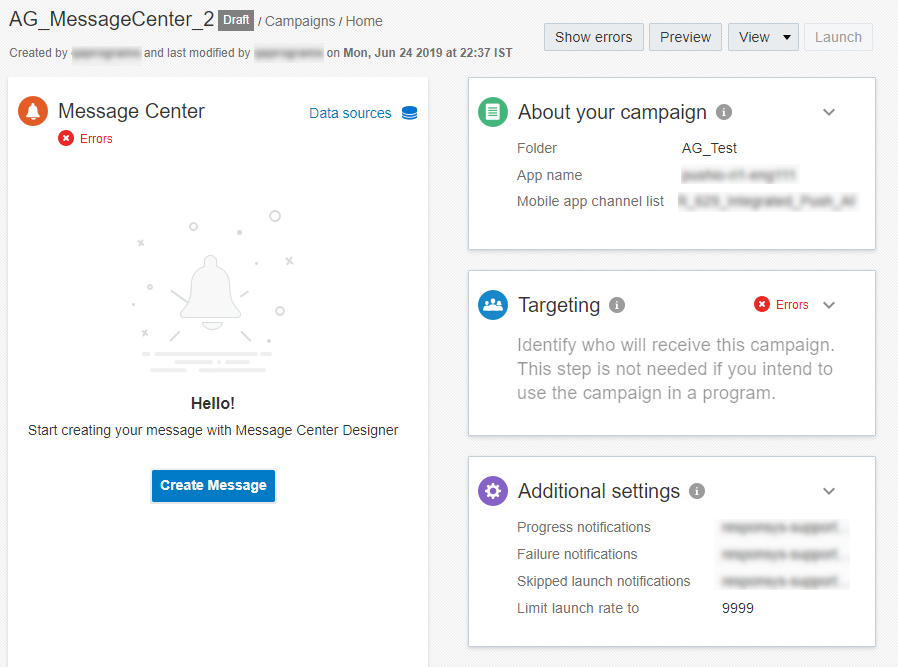The image size is (898, 667).
Task: Click the Show errors button
Action: [x=593, y=37]
